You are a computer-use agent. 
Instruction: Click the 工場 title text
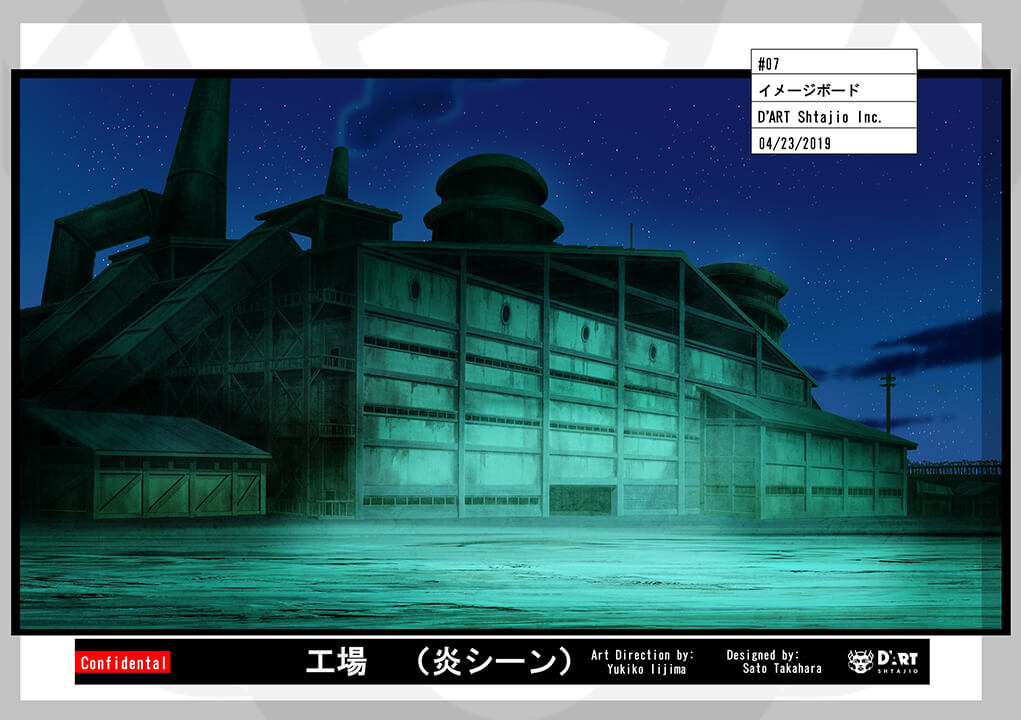(337, 661)
